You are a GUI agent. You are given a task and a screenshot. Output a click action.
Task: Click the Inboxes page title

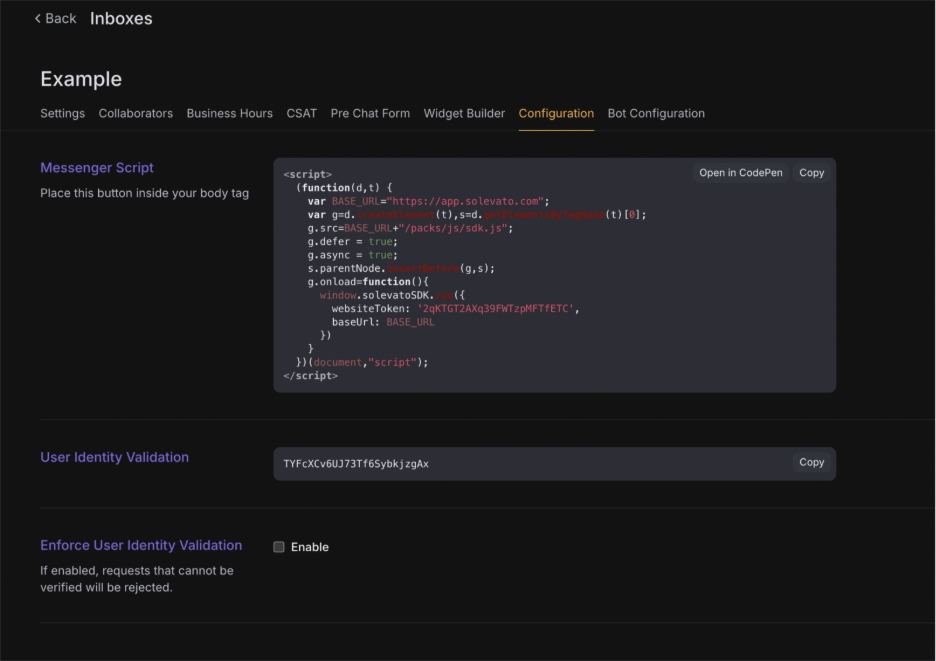click(121, 19)
